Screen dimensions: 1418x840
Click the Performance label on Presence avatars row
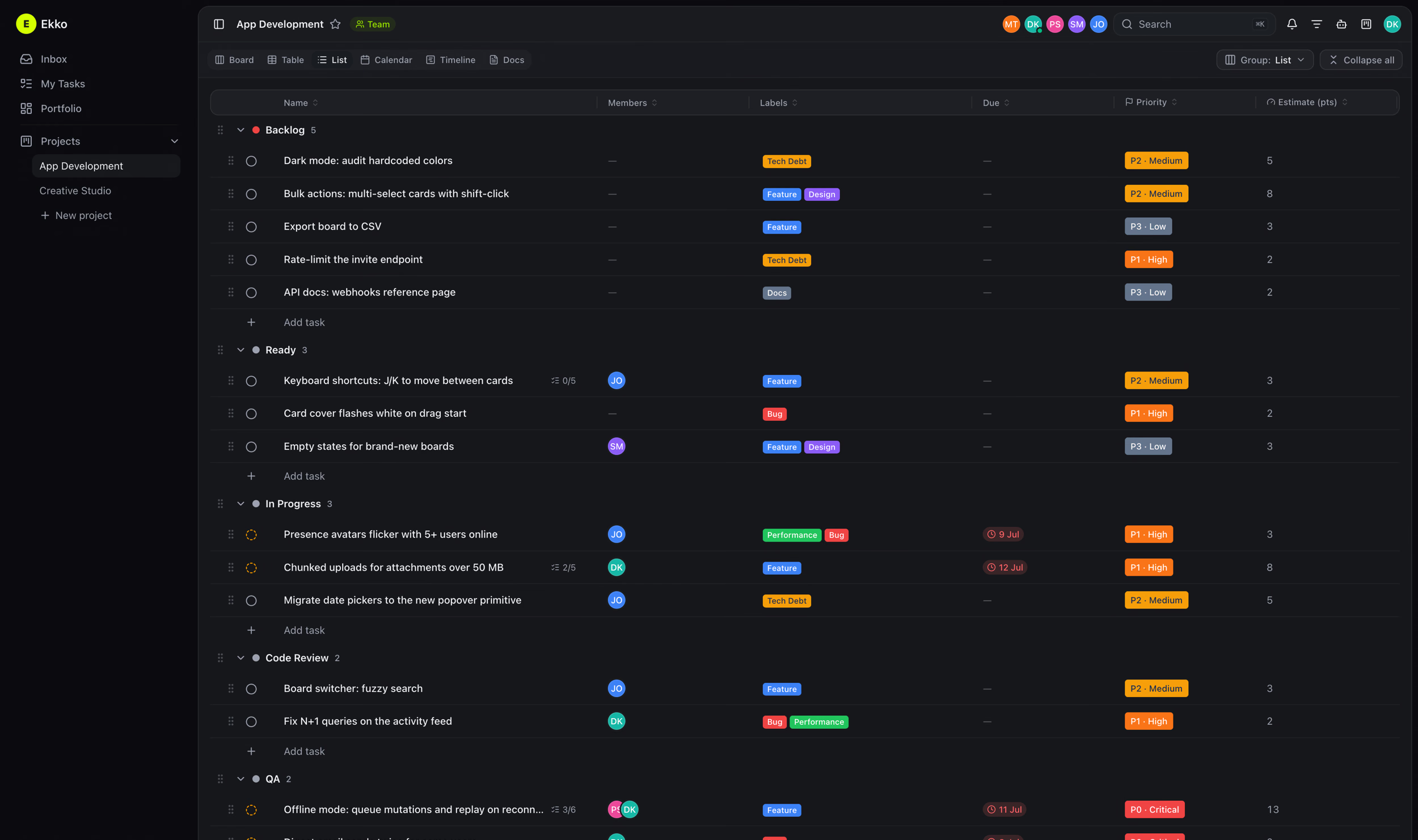tap(792, 535)
